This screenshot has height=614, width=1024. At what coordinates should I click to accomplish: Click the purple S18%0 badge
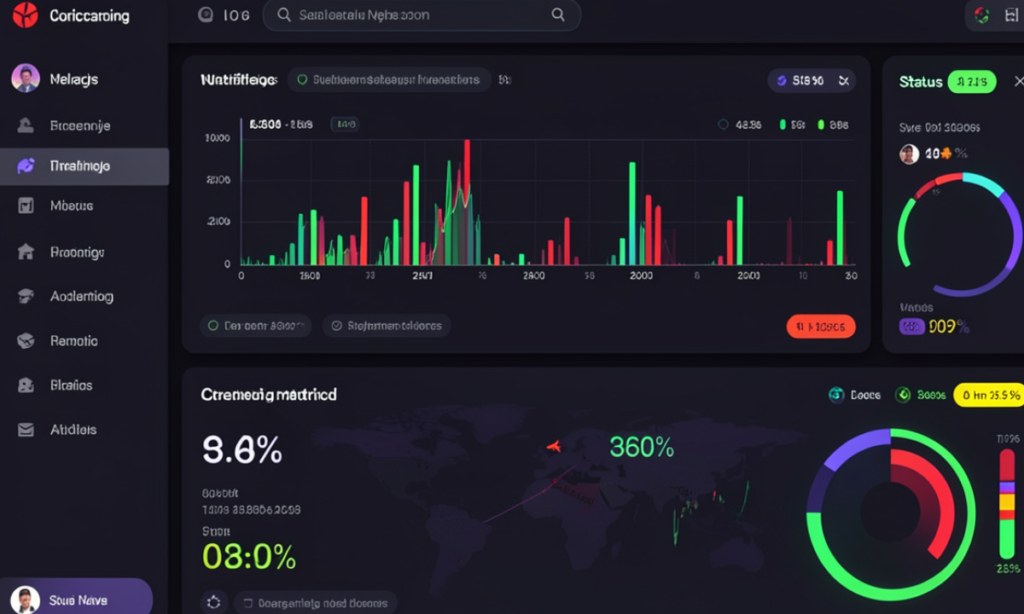(801, 80)
